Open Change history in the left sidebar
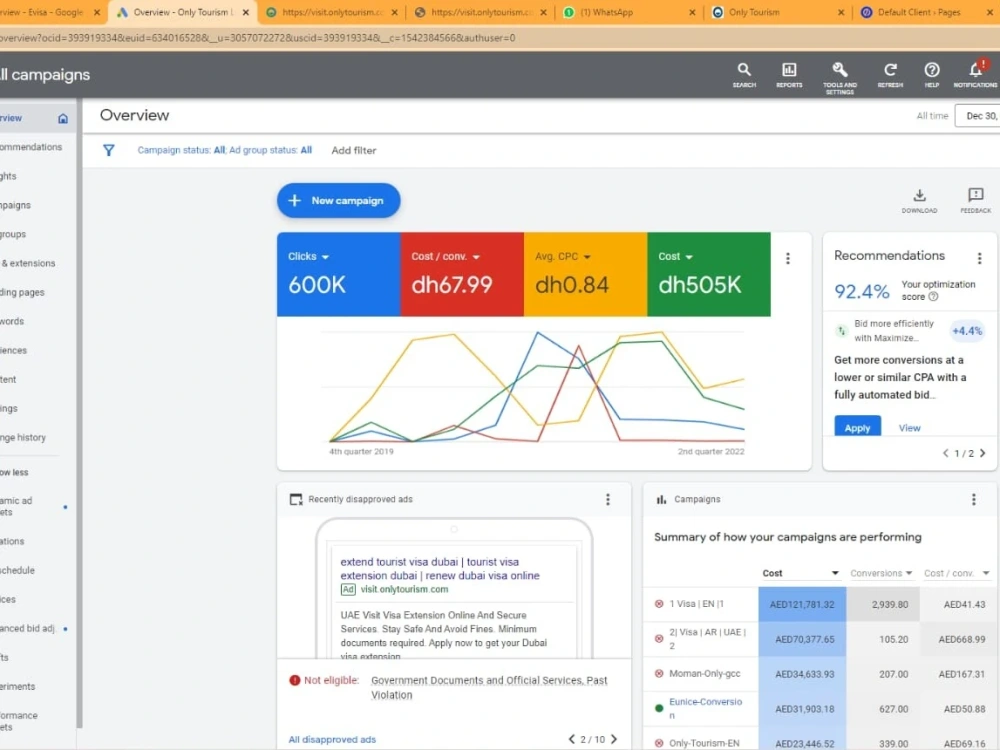This screenshot has width=1000, height=750. click(x=23, y=438)
